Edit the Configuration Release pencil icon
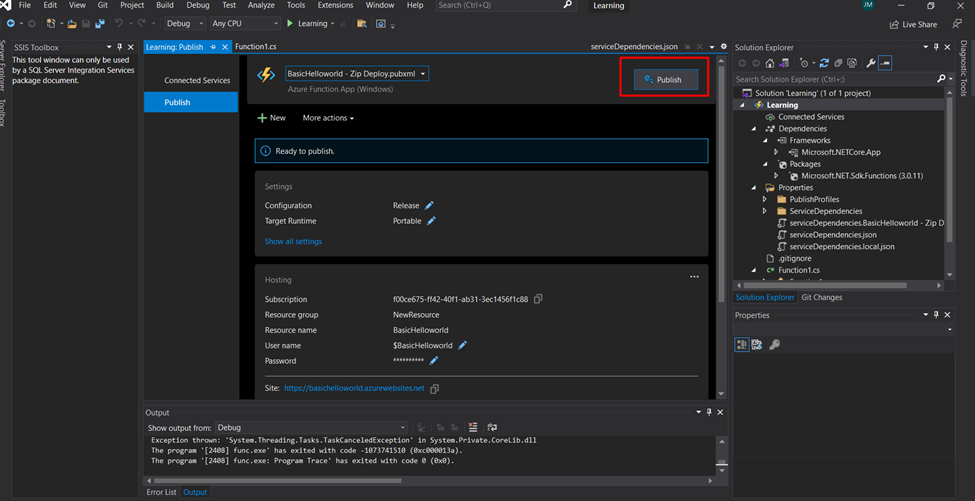 pos(429,206)
